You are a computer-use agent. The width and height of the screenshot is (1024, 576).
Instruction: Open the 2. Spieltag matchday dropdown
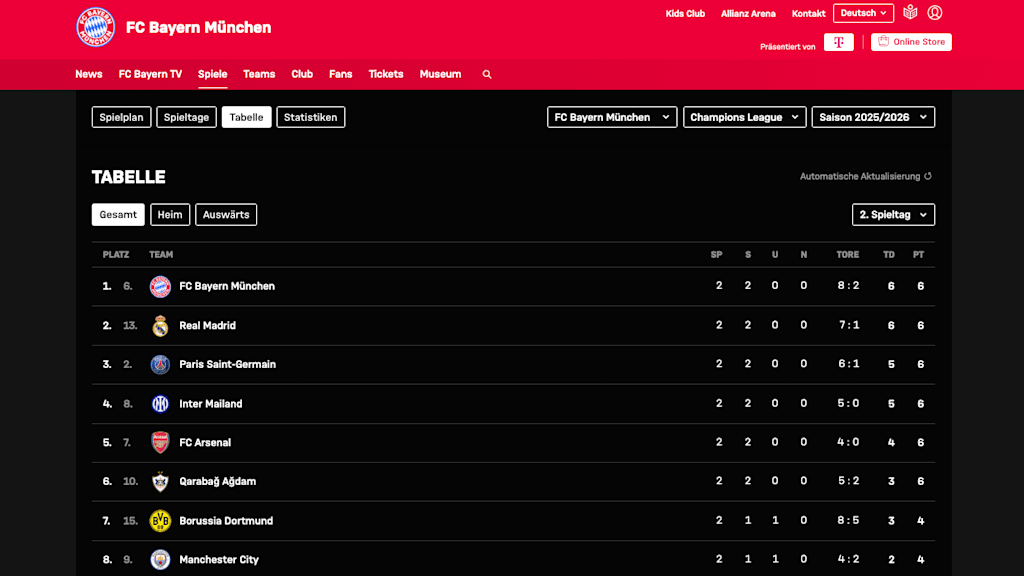pyautogui.click(x=893, y=215)
